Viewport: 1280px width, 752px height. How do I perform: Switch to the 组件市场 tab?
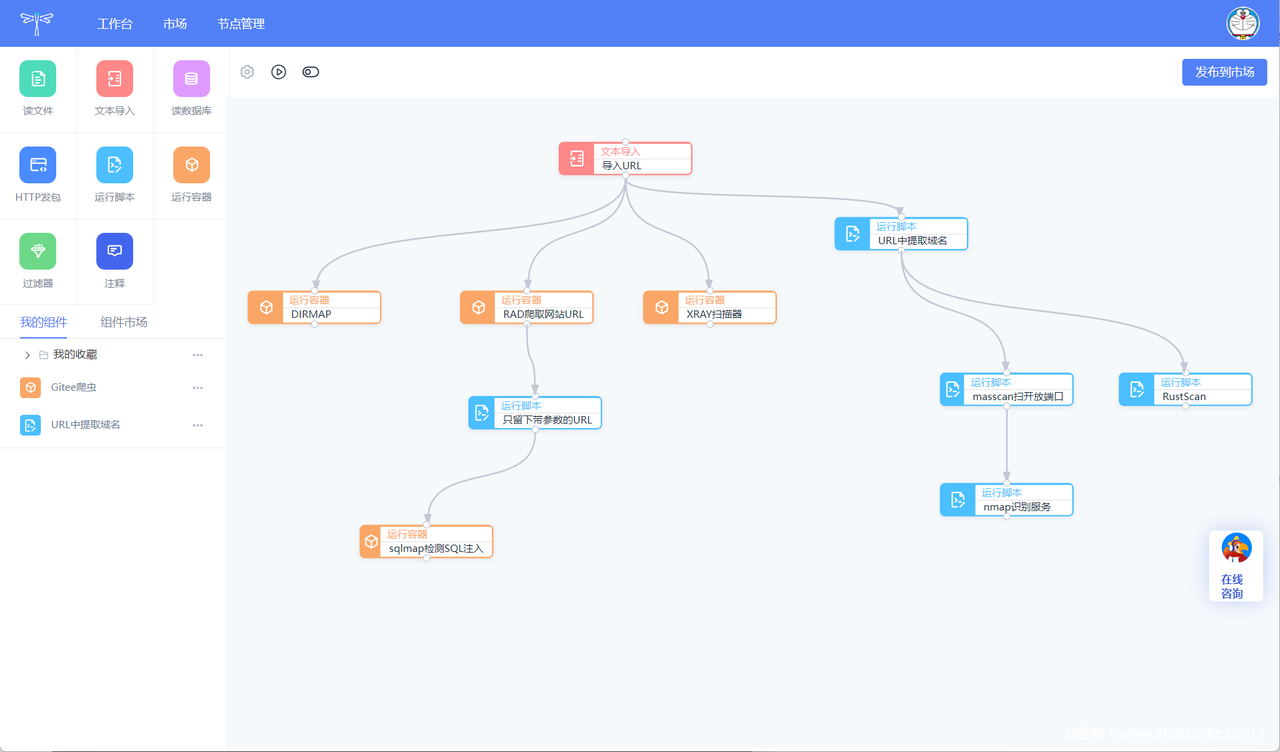coord(124,322)
